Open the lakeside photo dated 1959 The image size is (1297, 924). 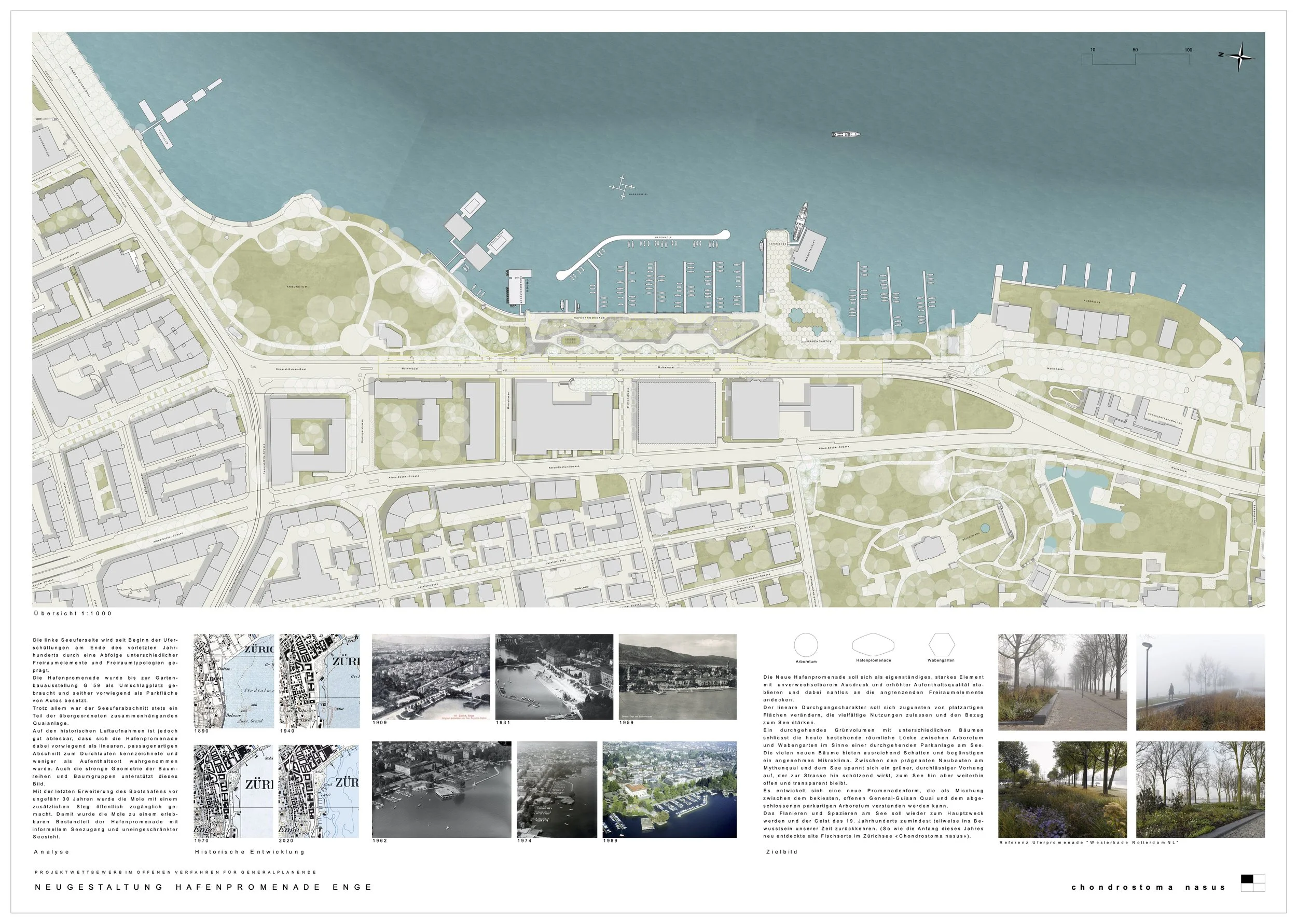tap(678, 677)
